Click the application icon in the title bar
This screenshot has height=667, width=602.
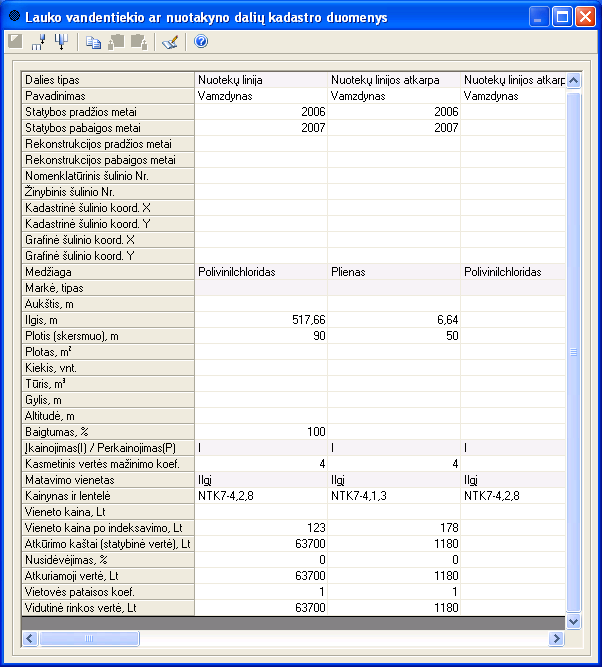point(15,16)
